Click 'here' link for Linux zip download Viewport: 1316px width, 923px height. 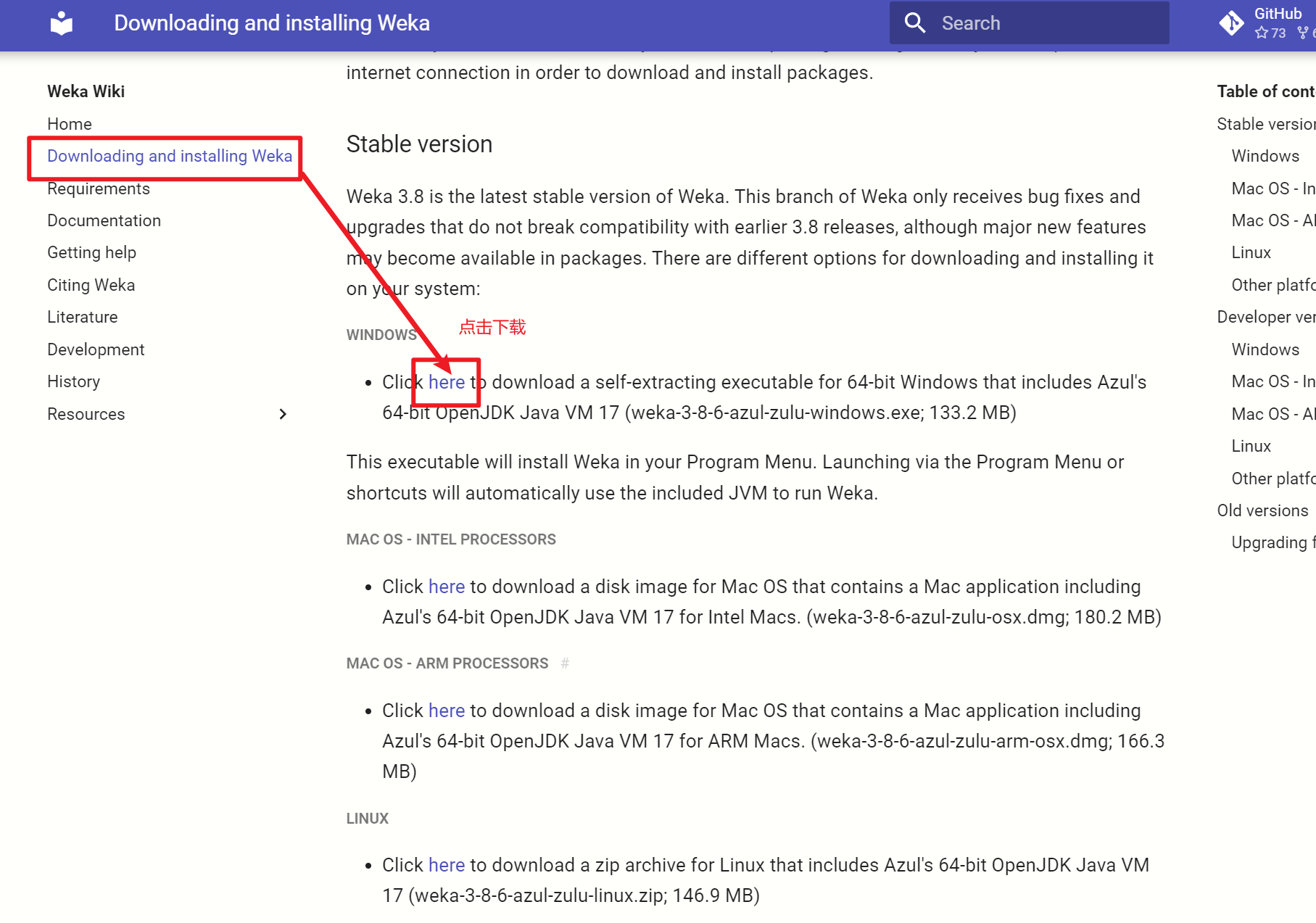(x=447, y=865)
